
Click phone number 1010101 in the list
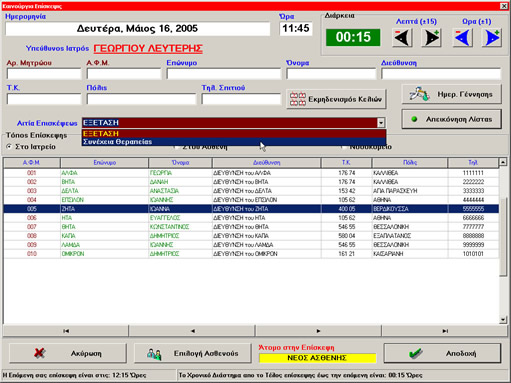[x=473, y=254]
